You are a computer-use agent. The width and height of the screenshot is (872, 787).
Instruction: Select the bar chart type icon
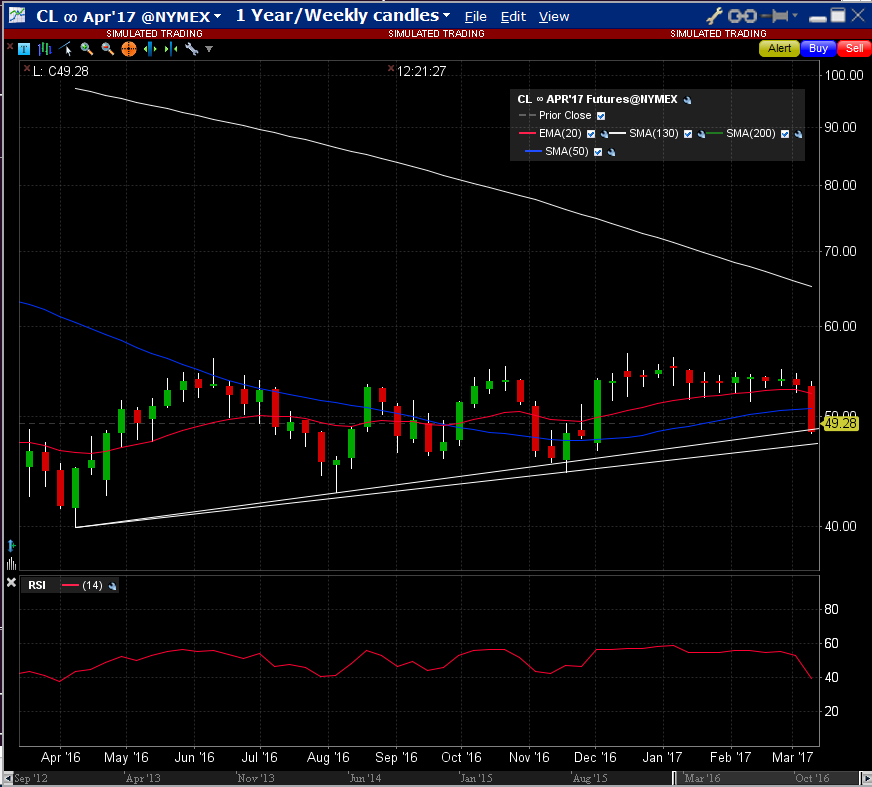pyautogui.click(x=44, y=49)
